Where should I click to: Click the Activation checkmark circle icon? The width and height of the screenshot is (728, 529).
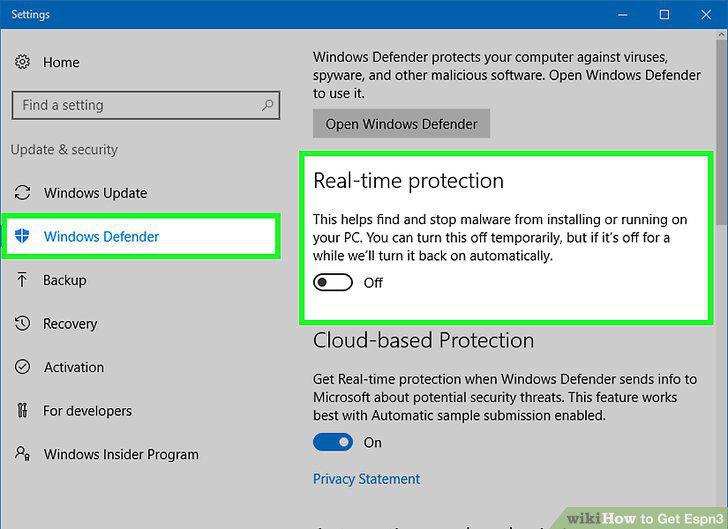(x=22, y=367)
